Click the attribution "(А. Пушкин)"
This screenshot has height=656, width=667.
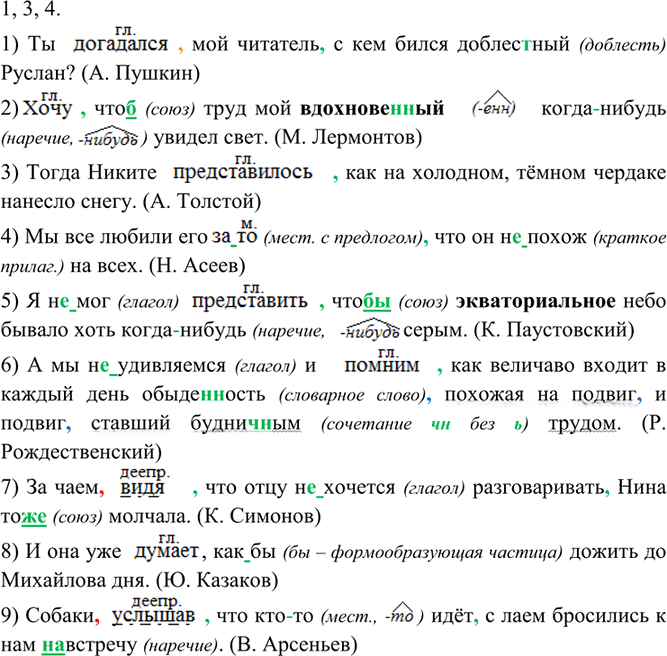tap(141, 74)
